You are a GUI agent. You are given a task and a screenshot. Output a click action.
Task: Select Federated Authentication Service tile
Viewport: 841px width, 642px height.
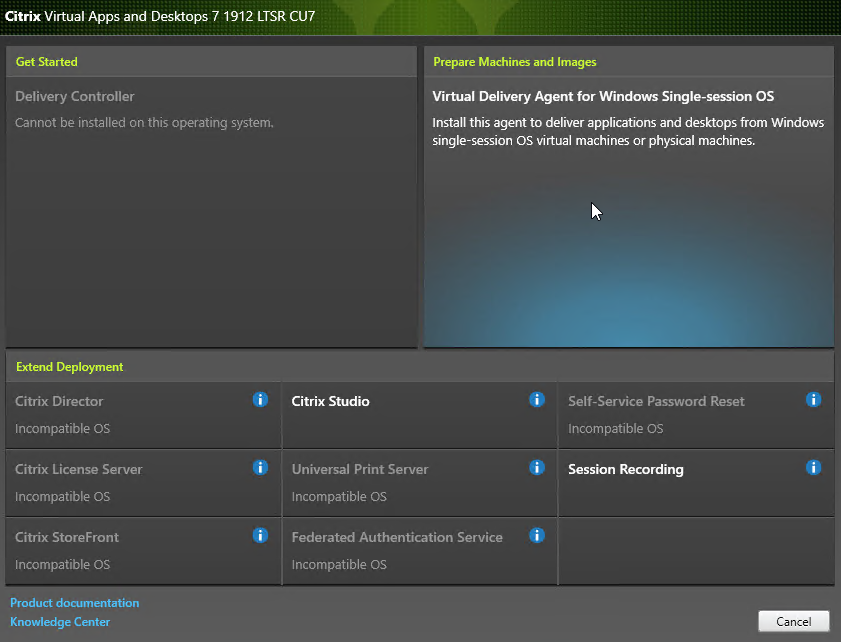419,551
